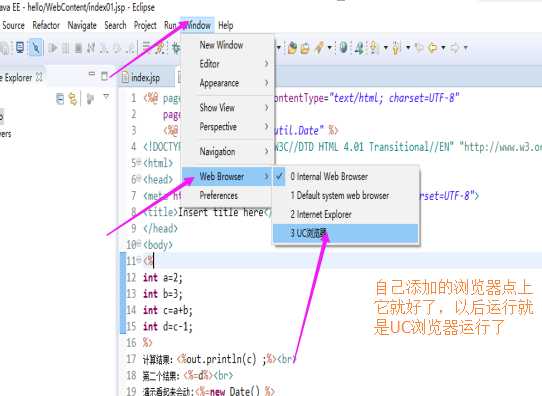Open Preferences from the Window menu

coord(228,196)
